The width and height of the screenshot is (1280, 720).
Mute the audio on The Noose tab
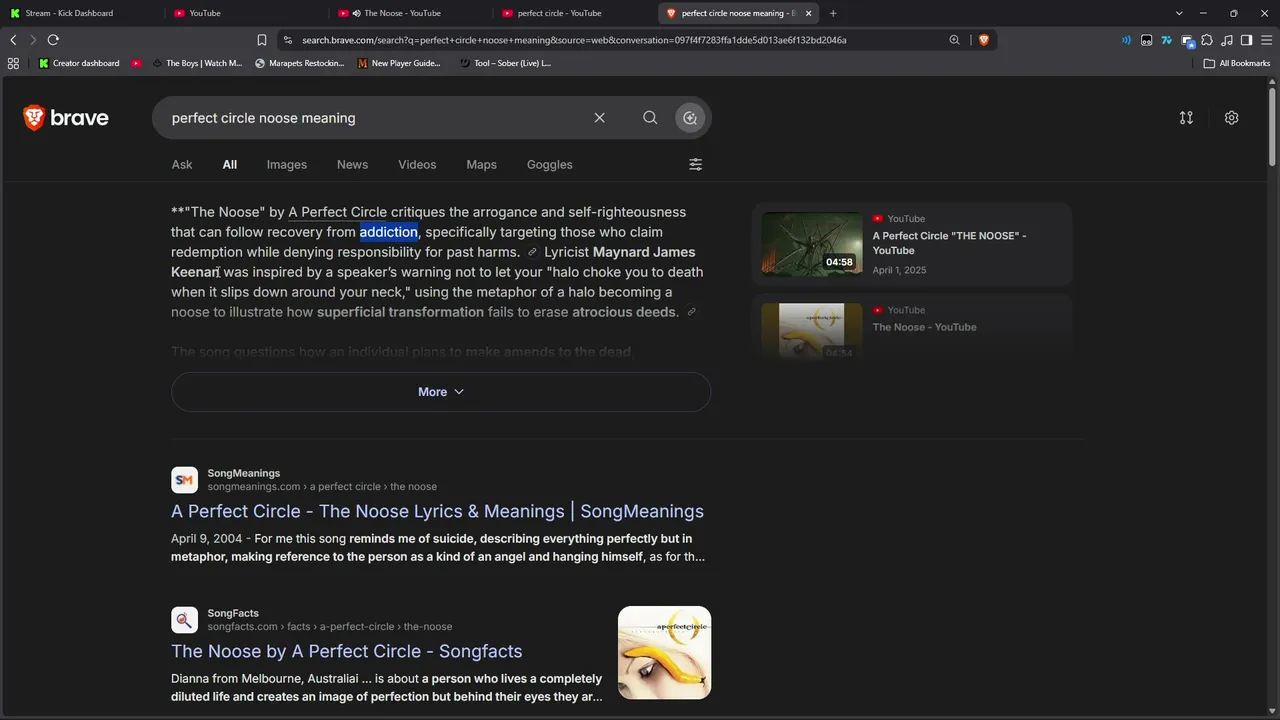click(x=357, y=13)
